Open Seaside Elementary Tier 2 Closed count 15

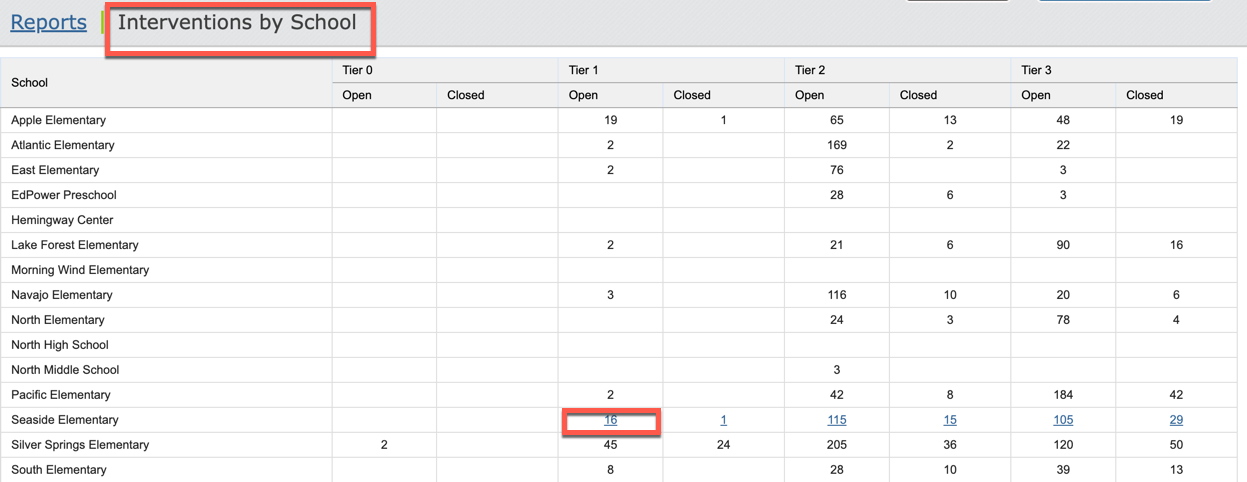[x=950, y=420]
